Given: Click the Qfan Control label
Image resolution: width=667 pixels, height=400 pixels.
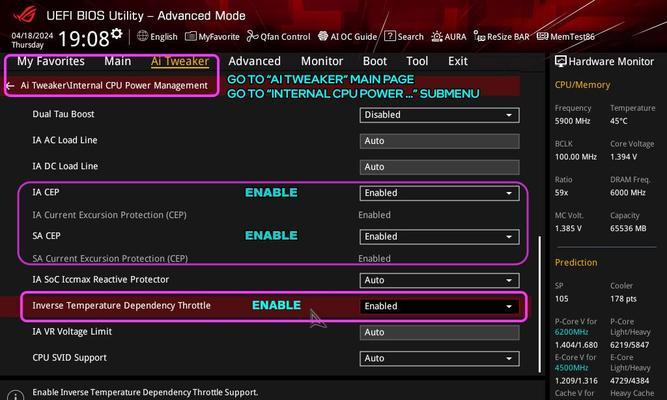Looking at the screenshot, I should (285, 37).
